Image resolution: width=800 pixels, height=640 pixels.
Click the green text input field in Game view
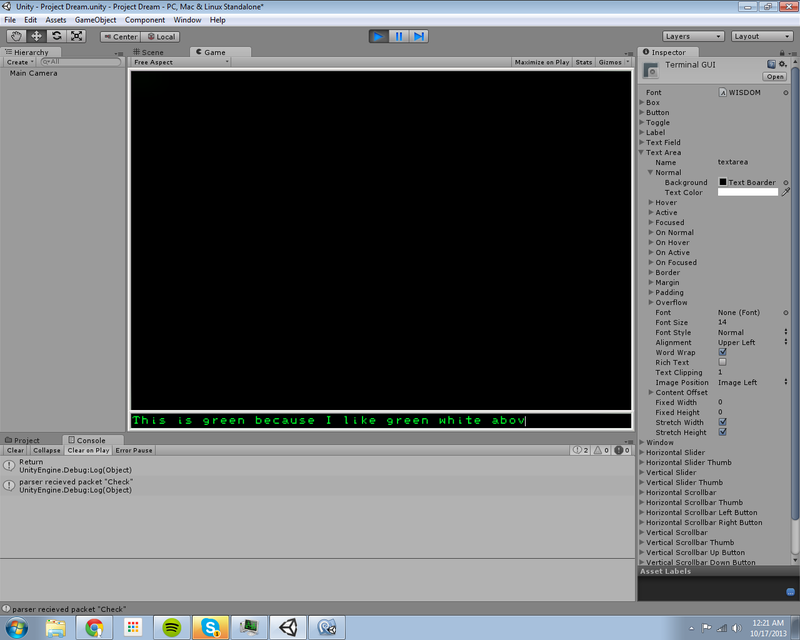pos(381,421)
